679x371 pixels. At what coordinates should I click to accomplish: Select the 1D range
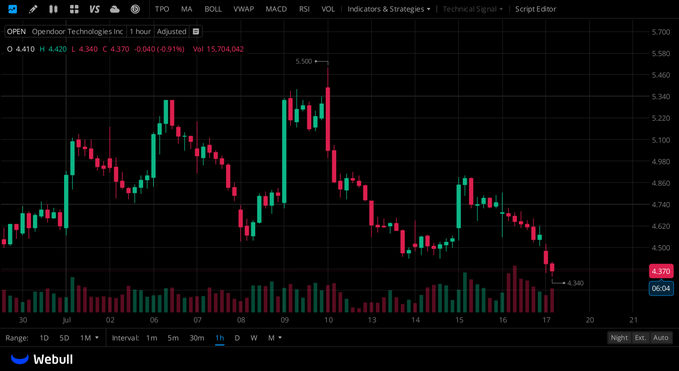(44, 338)
